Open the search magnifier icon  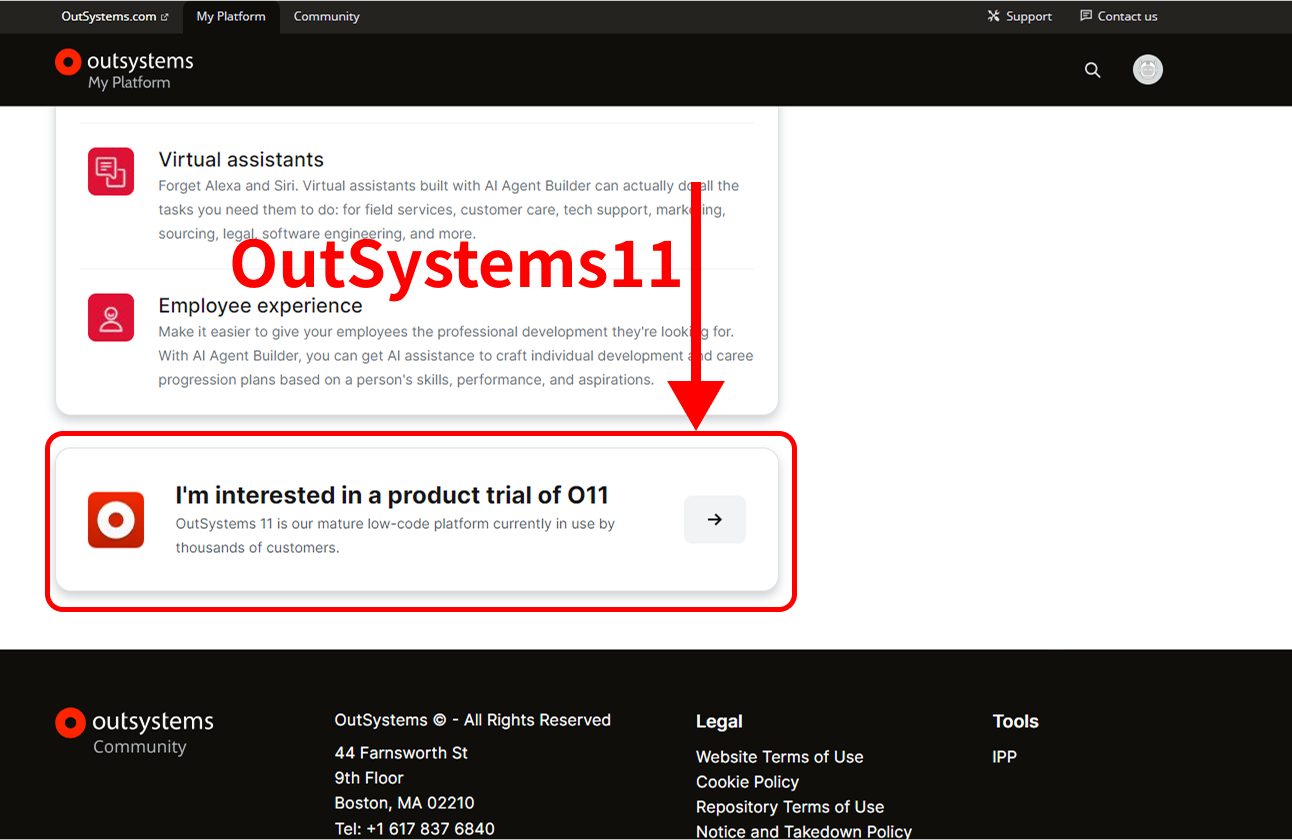click(x=1092, y=70)
